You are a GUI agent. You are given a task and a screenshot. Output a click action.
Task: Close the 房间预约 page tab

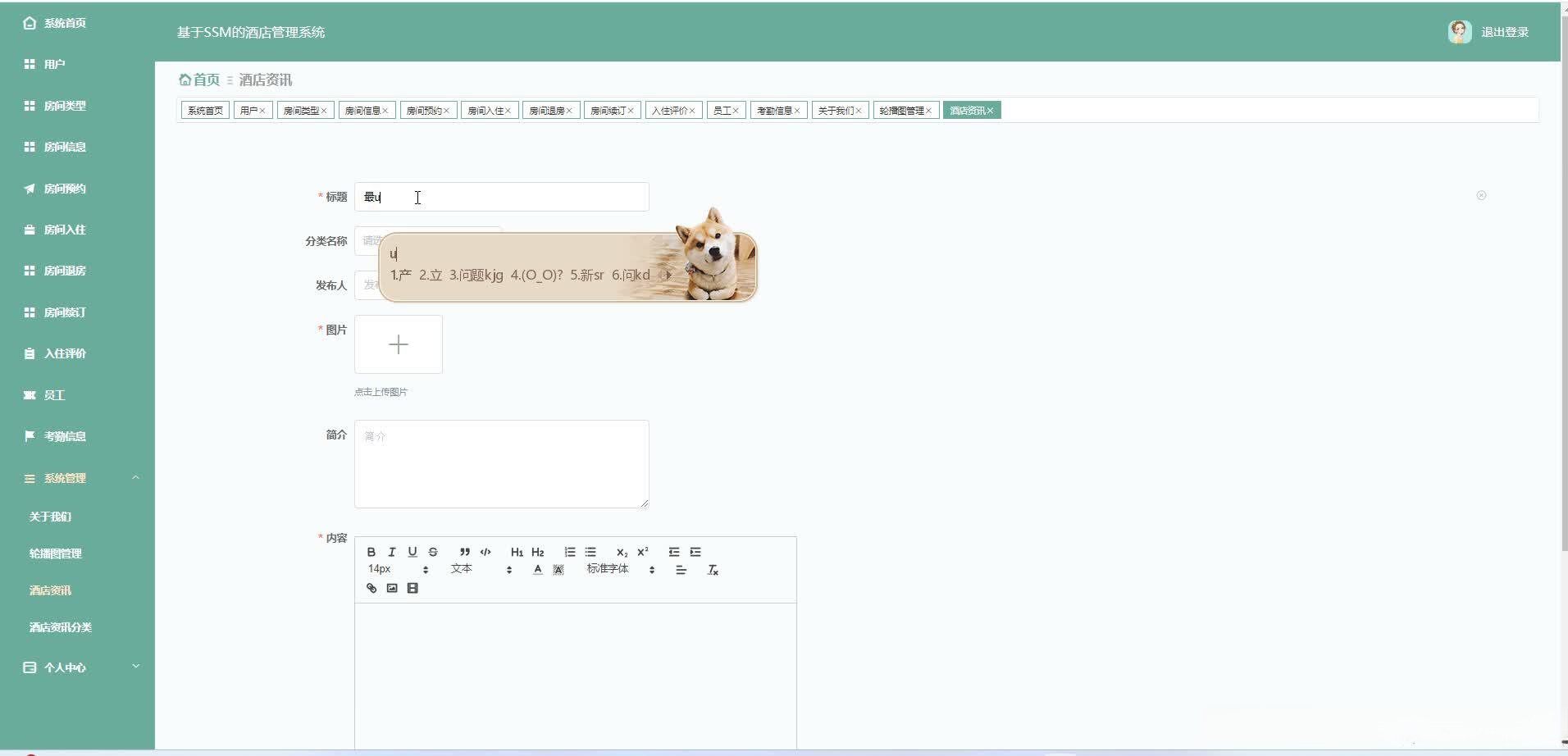[447, 111]
